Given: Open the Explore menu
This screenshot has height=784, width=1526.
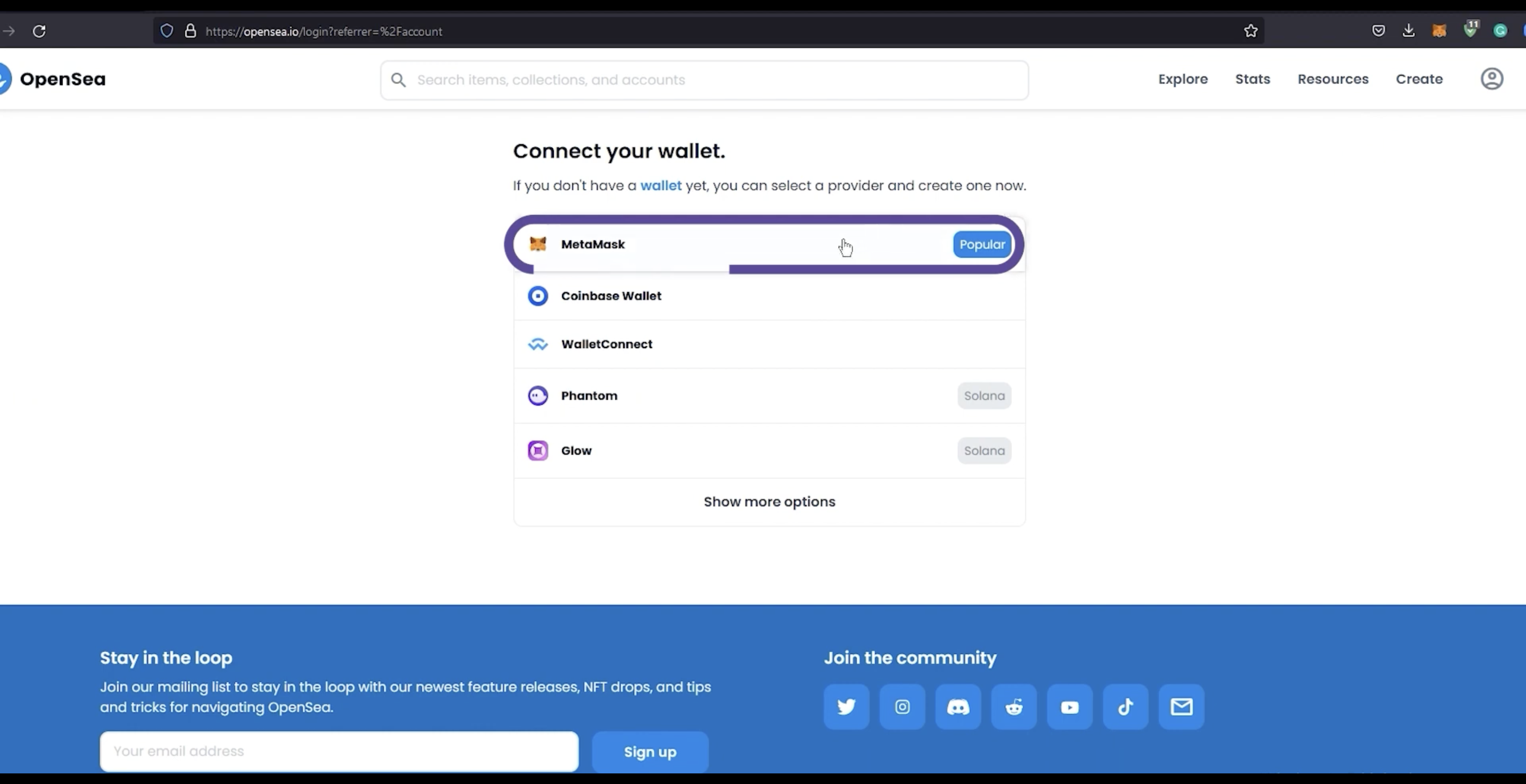Looking at the screenshot, I should pos(1183,79).
